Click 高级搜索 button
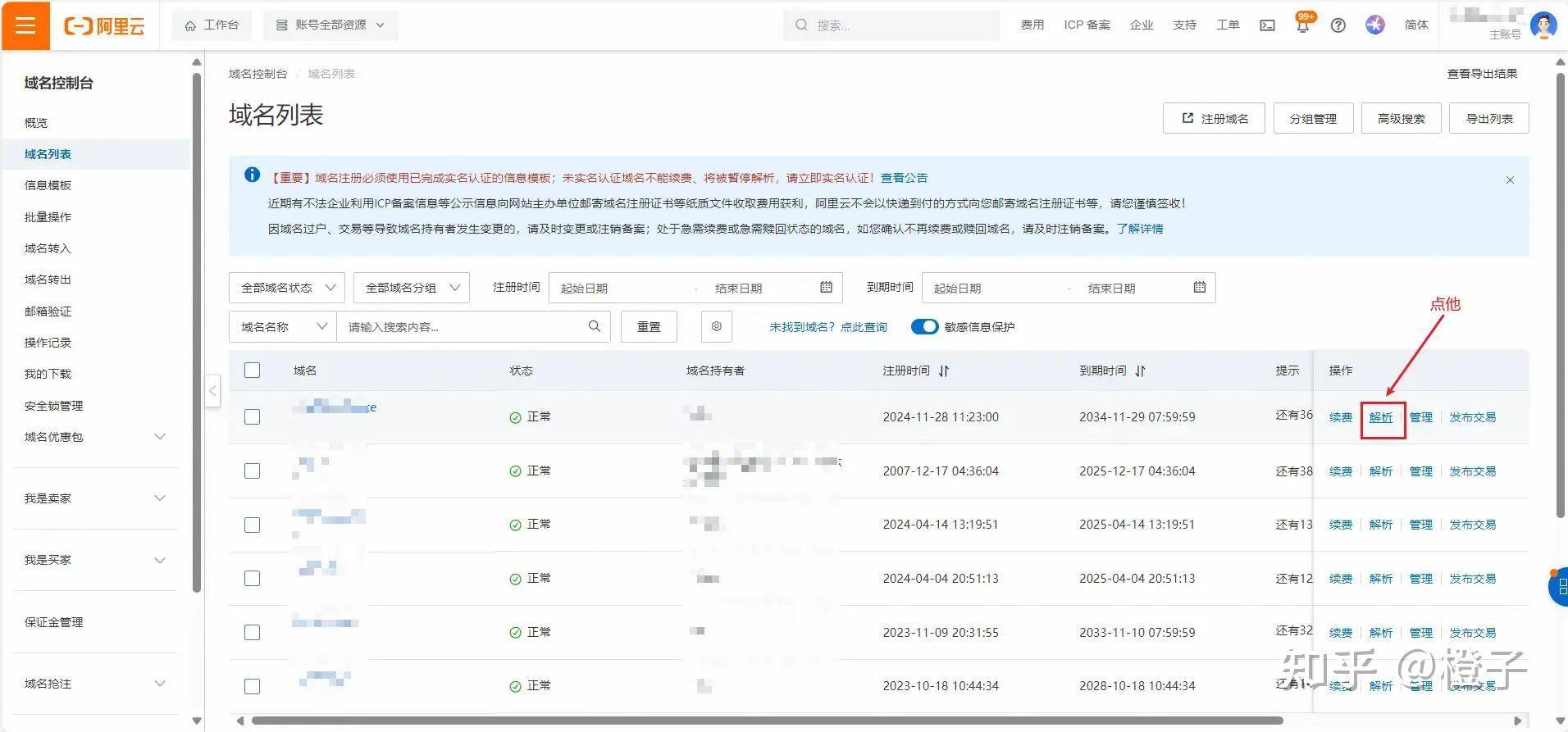This screenshot has height=732, width=1568. 1401,118
